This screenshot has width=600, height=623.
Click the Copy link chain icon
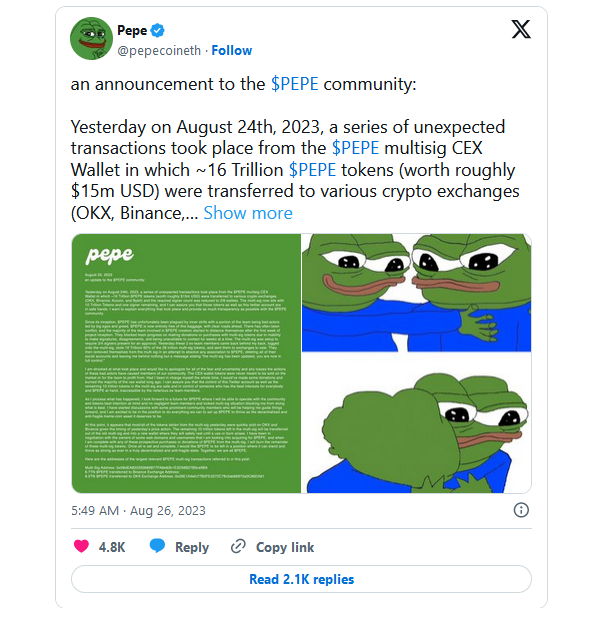pyautogui.click(x=238, y=547)
